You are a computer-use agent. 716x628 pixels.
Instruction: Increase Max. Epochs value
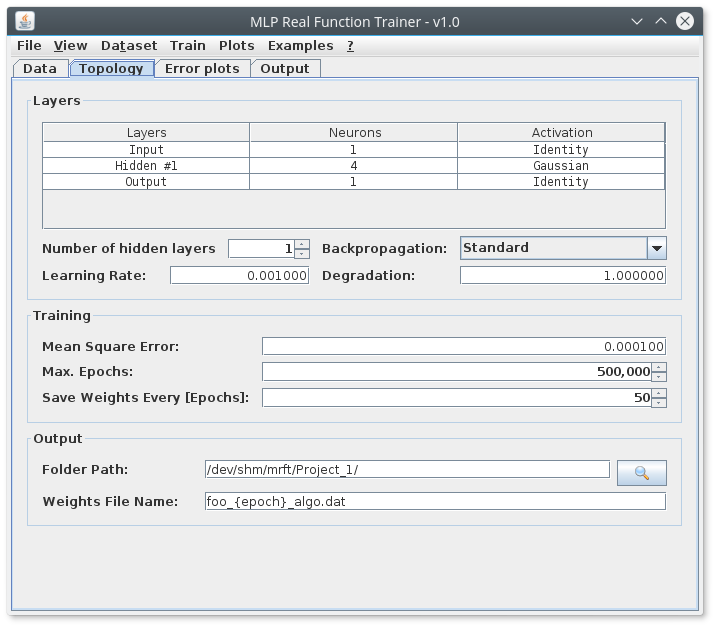[x=658, y=367]
